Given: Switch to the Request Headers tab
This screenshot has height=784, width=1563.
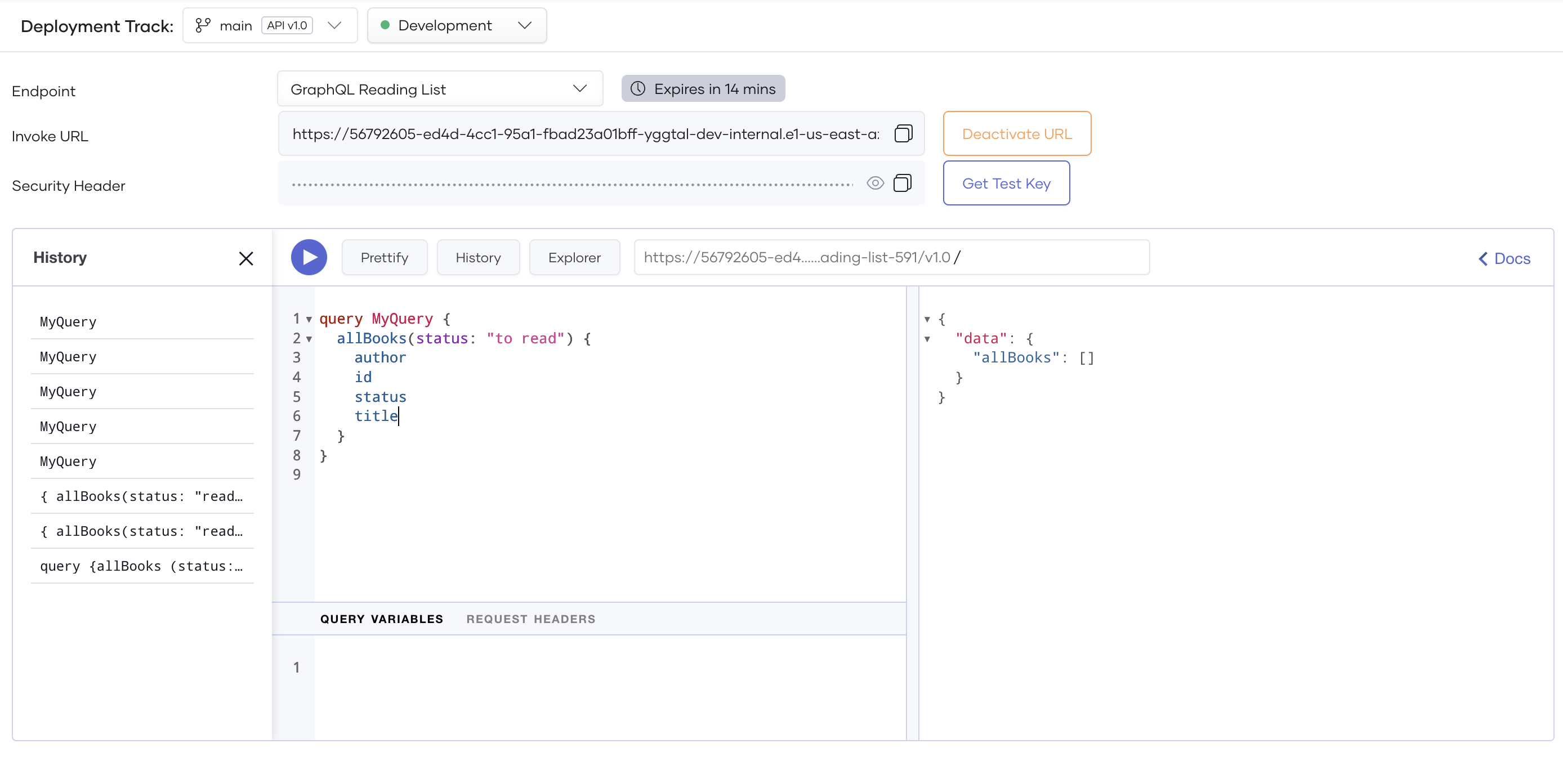Looking at the screenshot, I should pos(531,619).
